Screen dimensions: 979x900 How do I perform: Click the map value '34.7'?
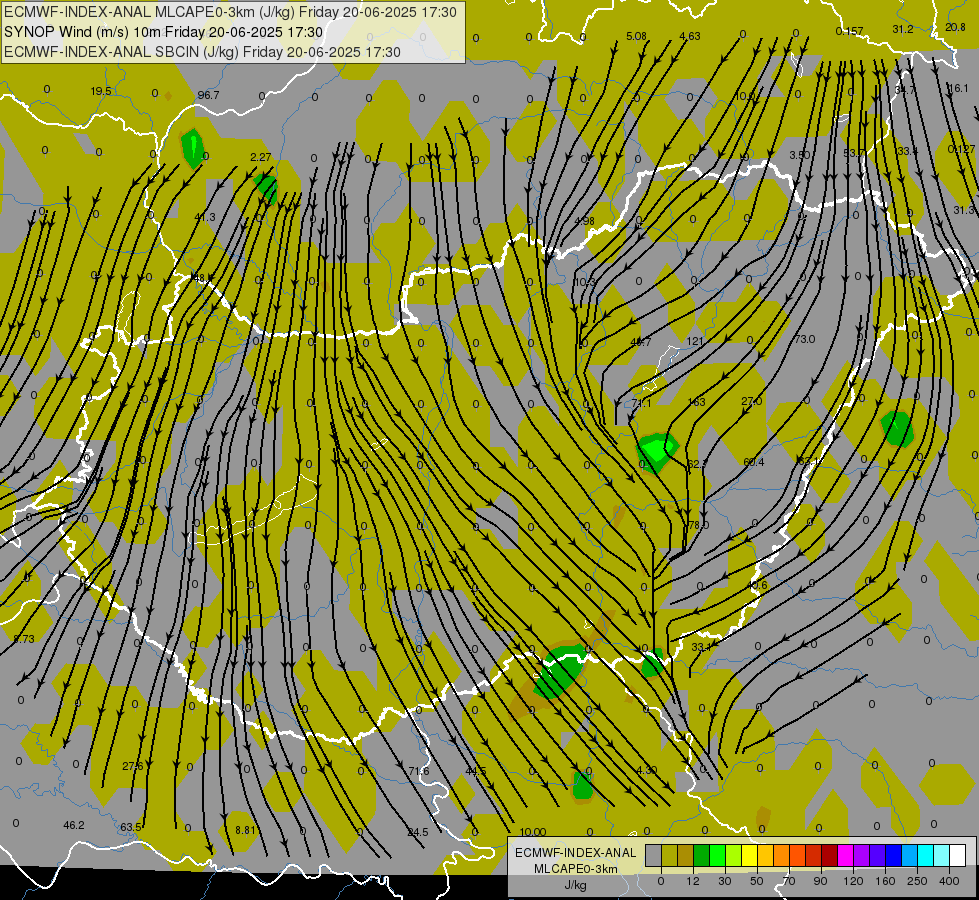pos(904,90)
